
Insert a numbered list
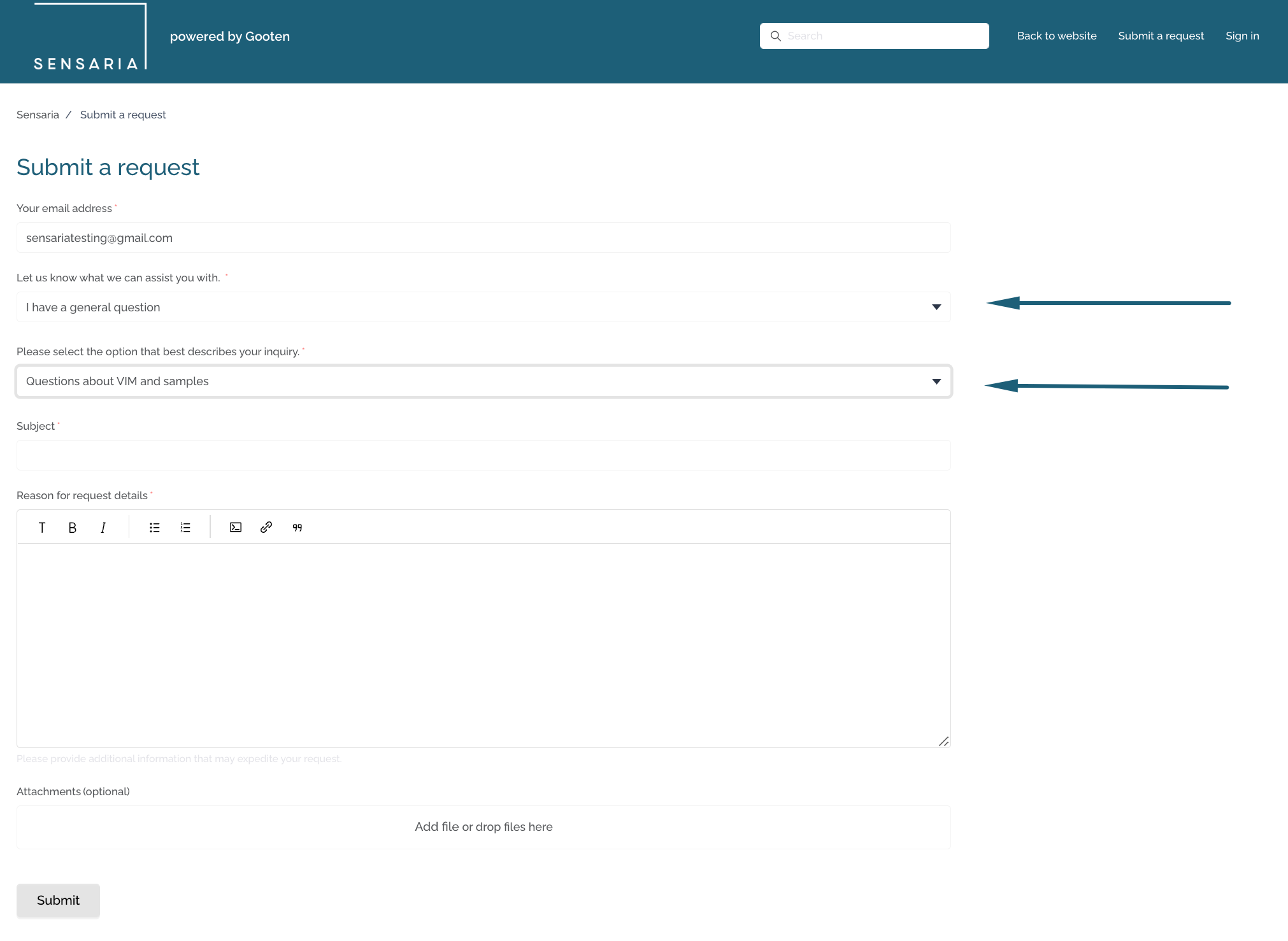[185, 527]
